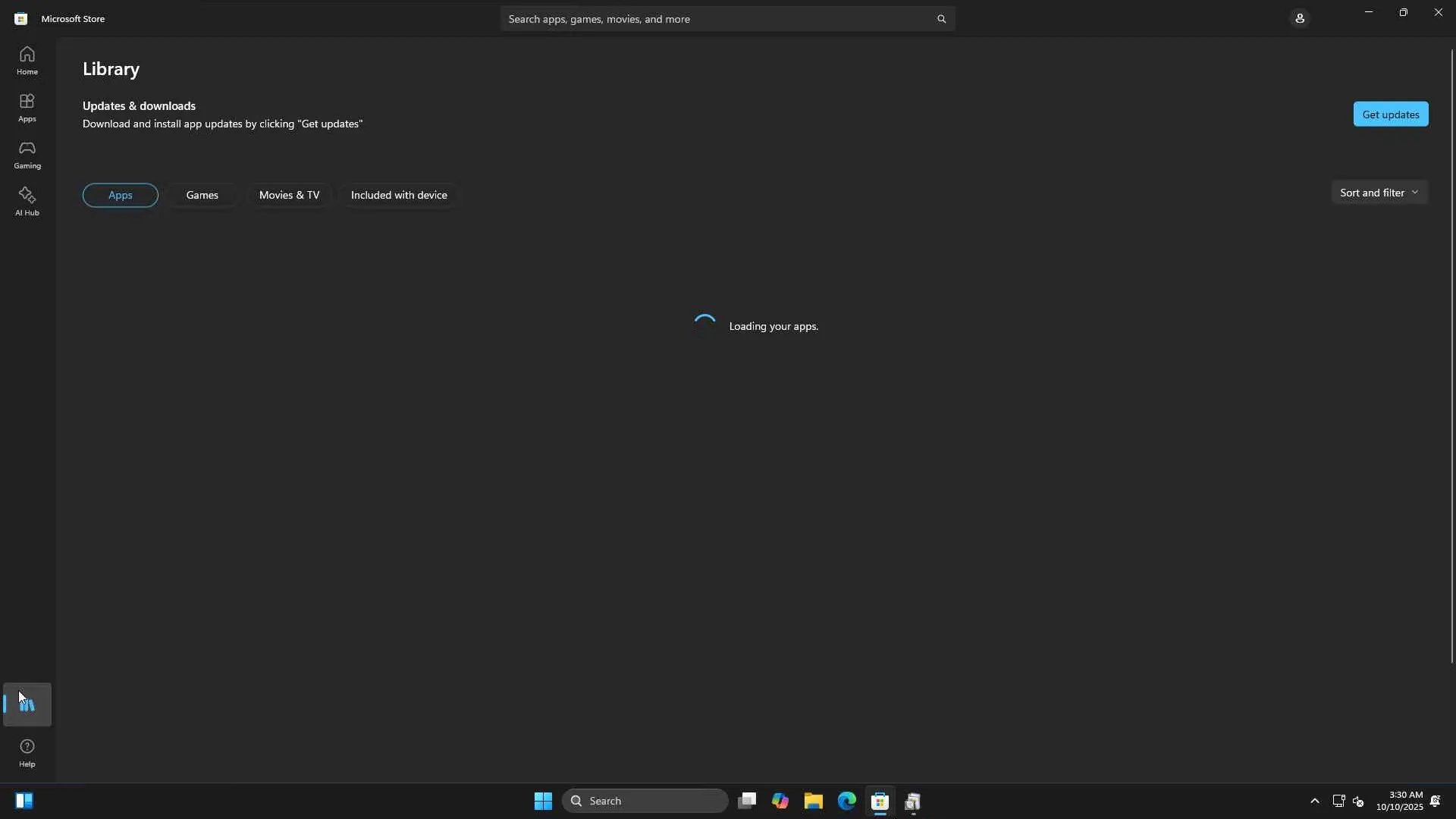Go to Home in the sidebar
Image resolution: width=1456 pixels, height=819 pixels.
[27, 61]
